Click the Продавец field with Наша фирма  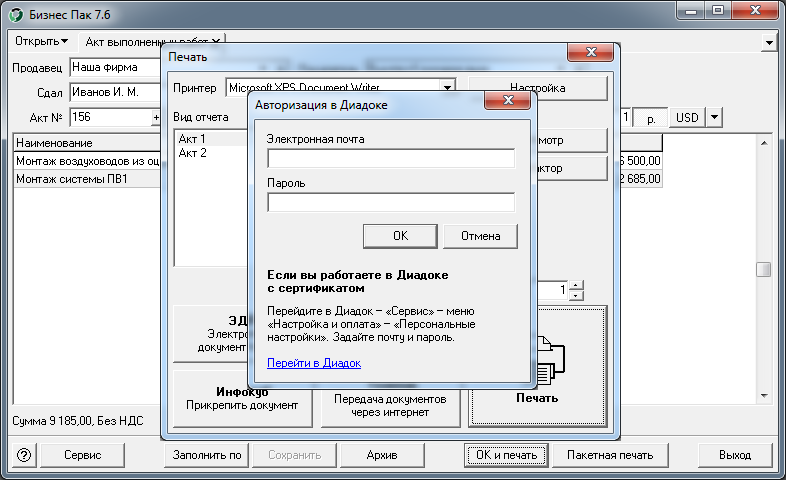point(115,67)
